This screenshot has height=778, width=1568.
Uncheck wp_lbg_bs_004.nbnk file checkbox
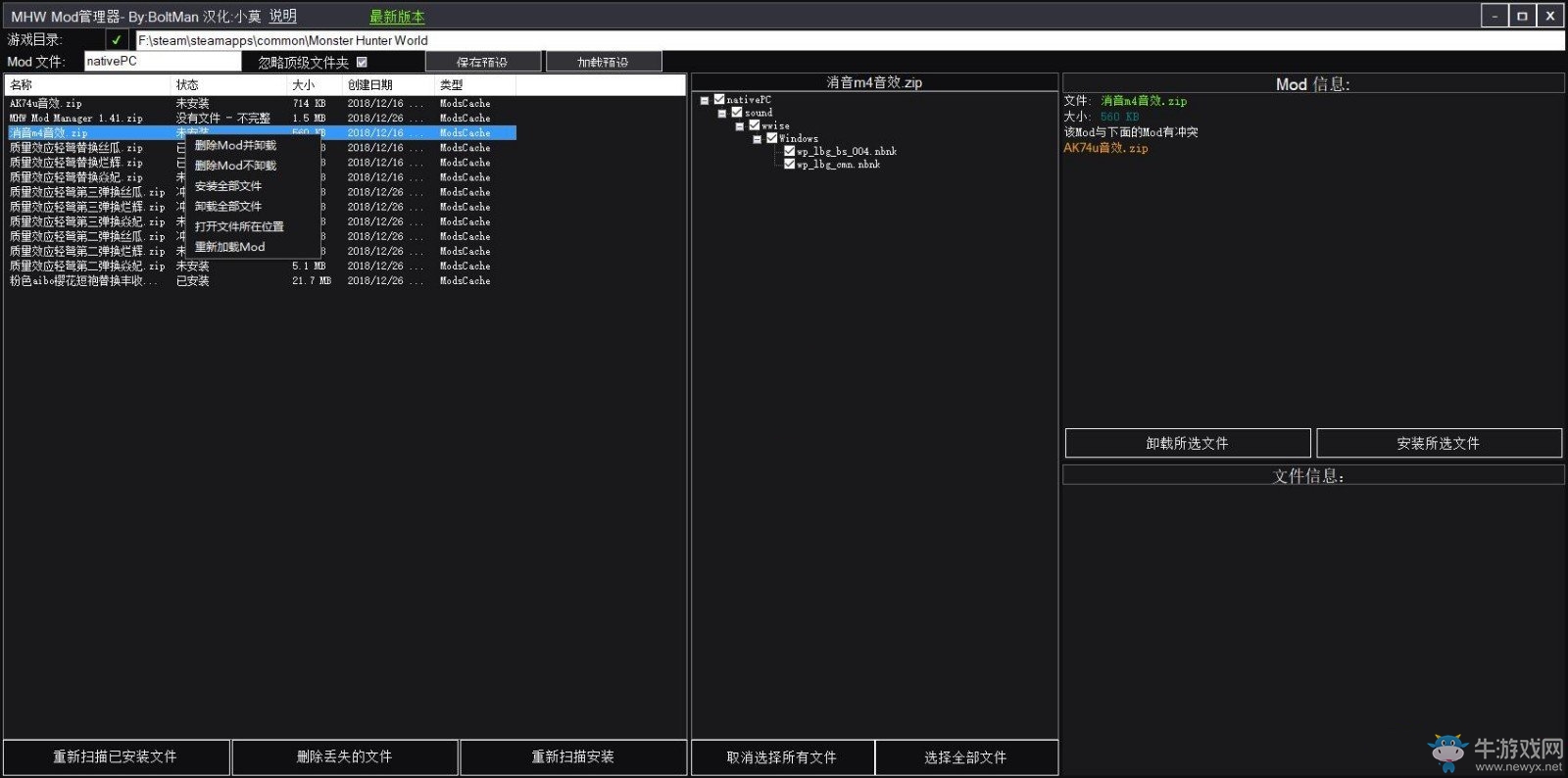789,151
